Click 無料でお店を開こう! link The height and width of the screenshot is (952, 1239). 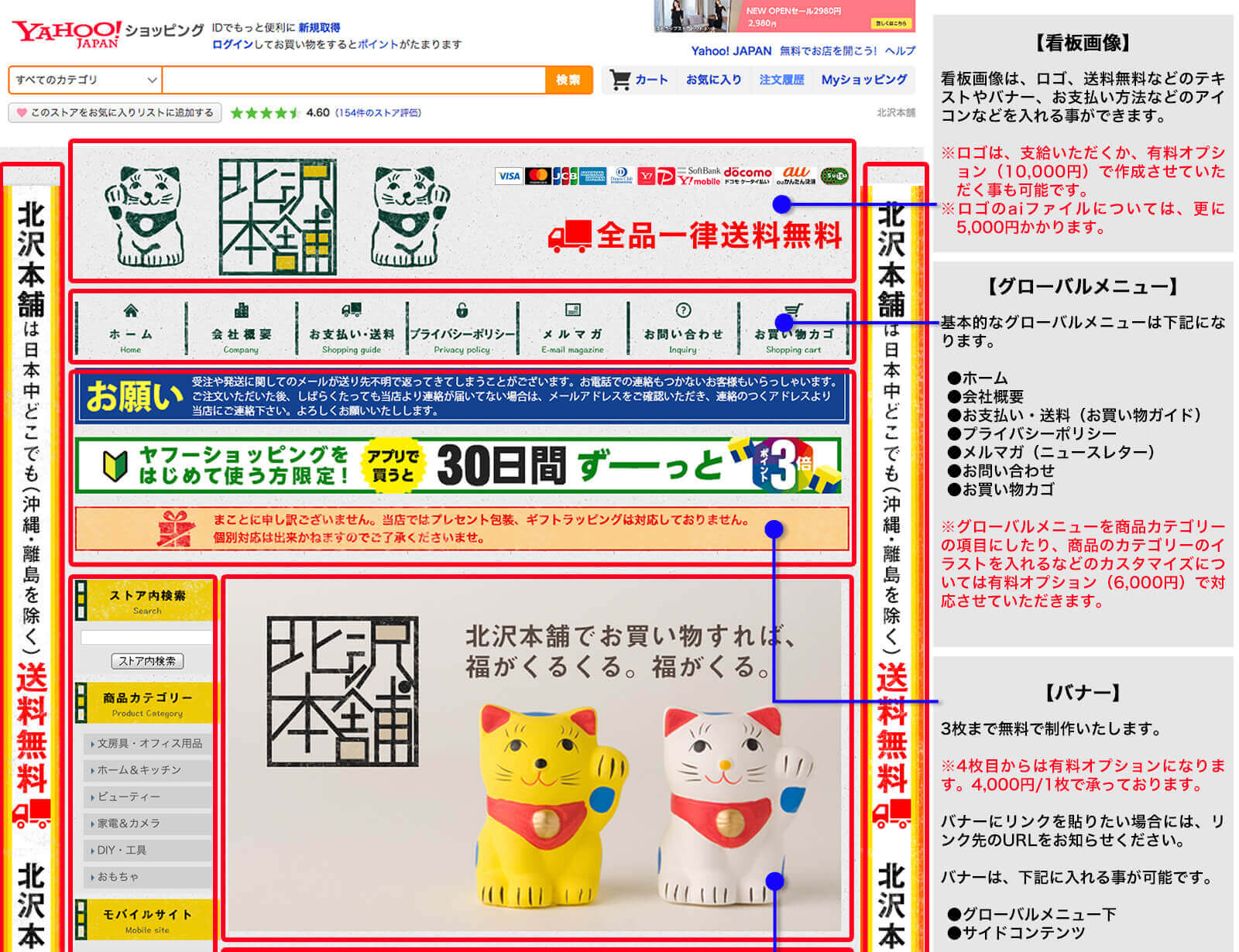828,51
